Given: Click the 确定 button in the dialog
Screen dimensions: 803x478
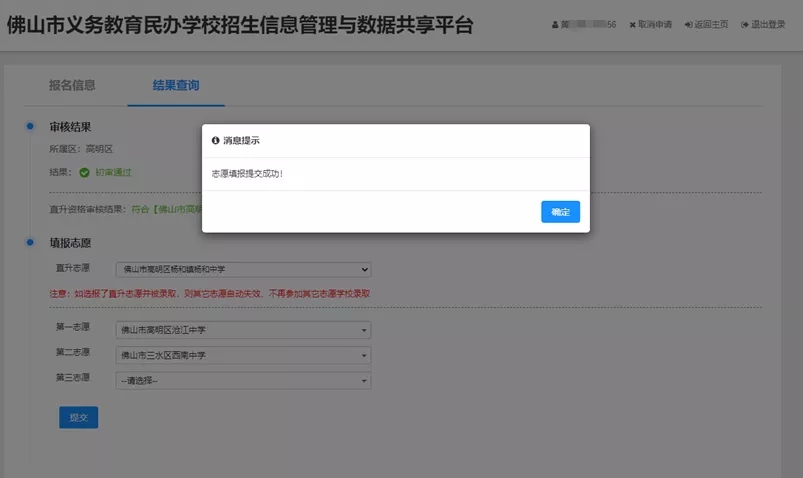Looking at the screenshot, I should [560, 212].
